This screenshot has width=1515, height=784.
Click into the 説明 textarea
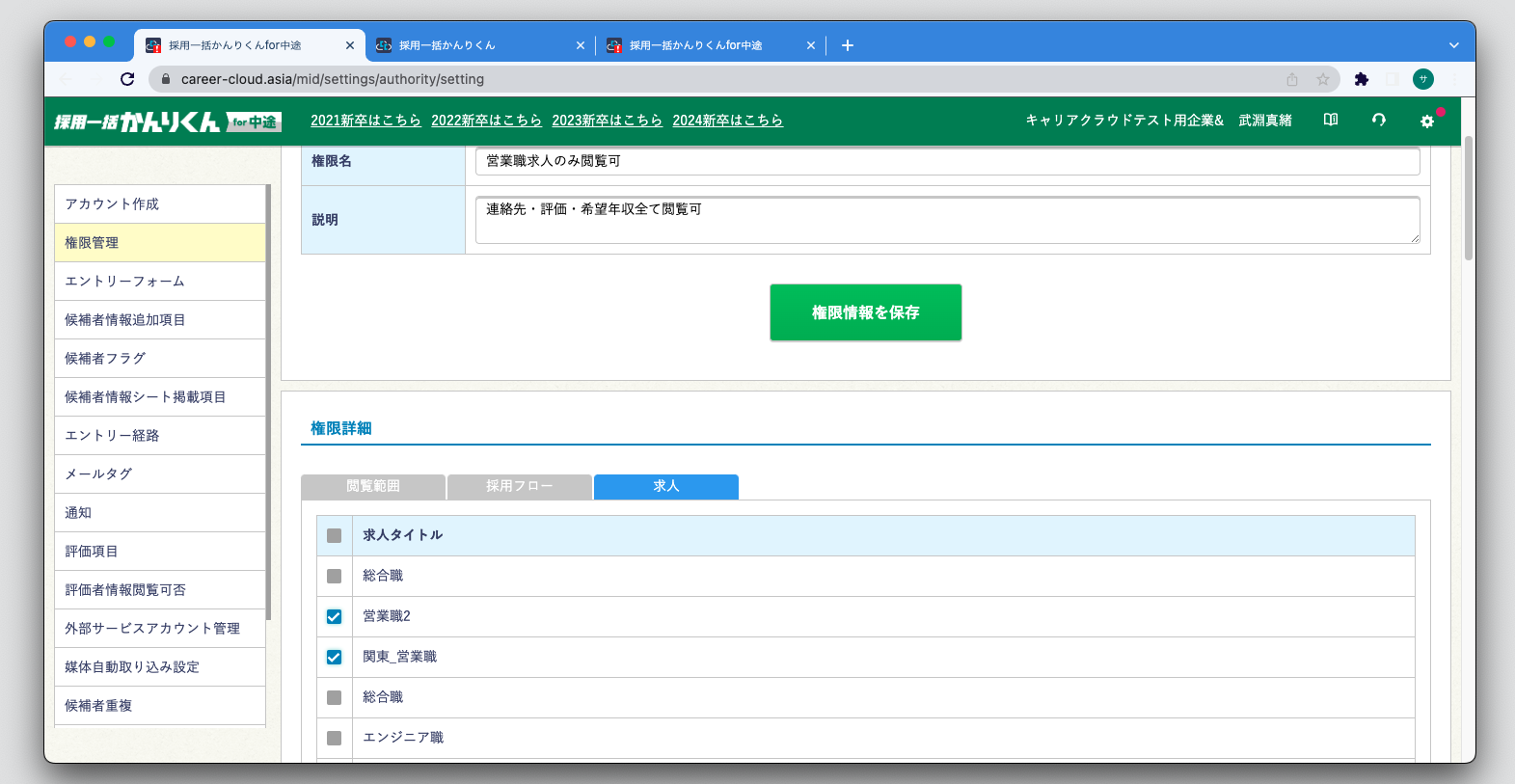[x=948, y=220]
